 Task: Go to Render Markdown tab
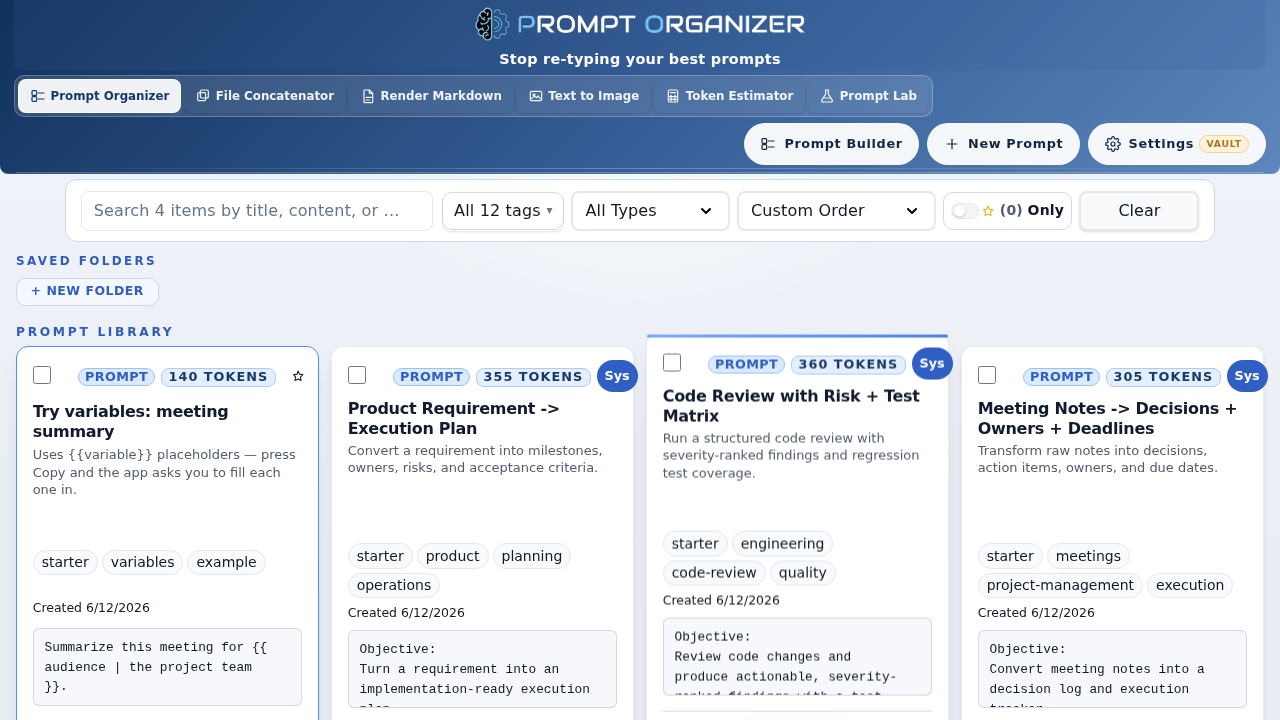431,96
